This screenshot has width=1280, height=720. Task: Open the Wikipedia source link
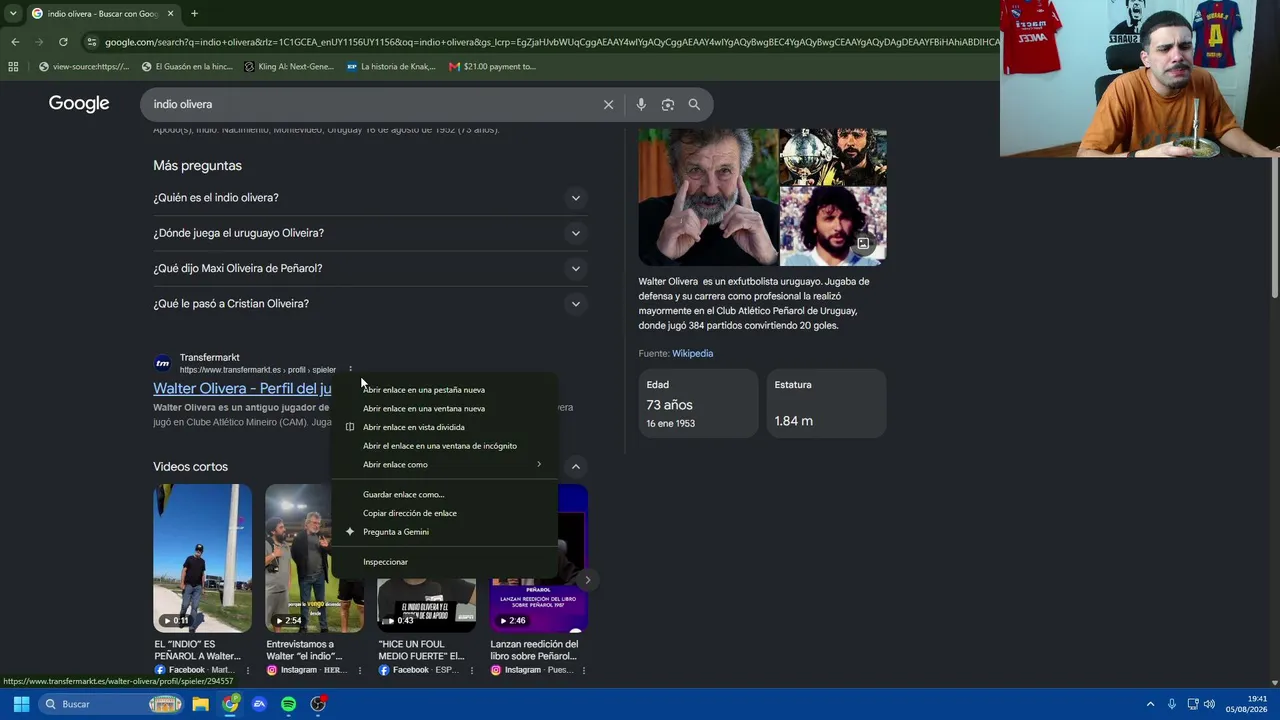click(x=692, y=353)
